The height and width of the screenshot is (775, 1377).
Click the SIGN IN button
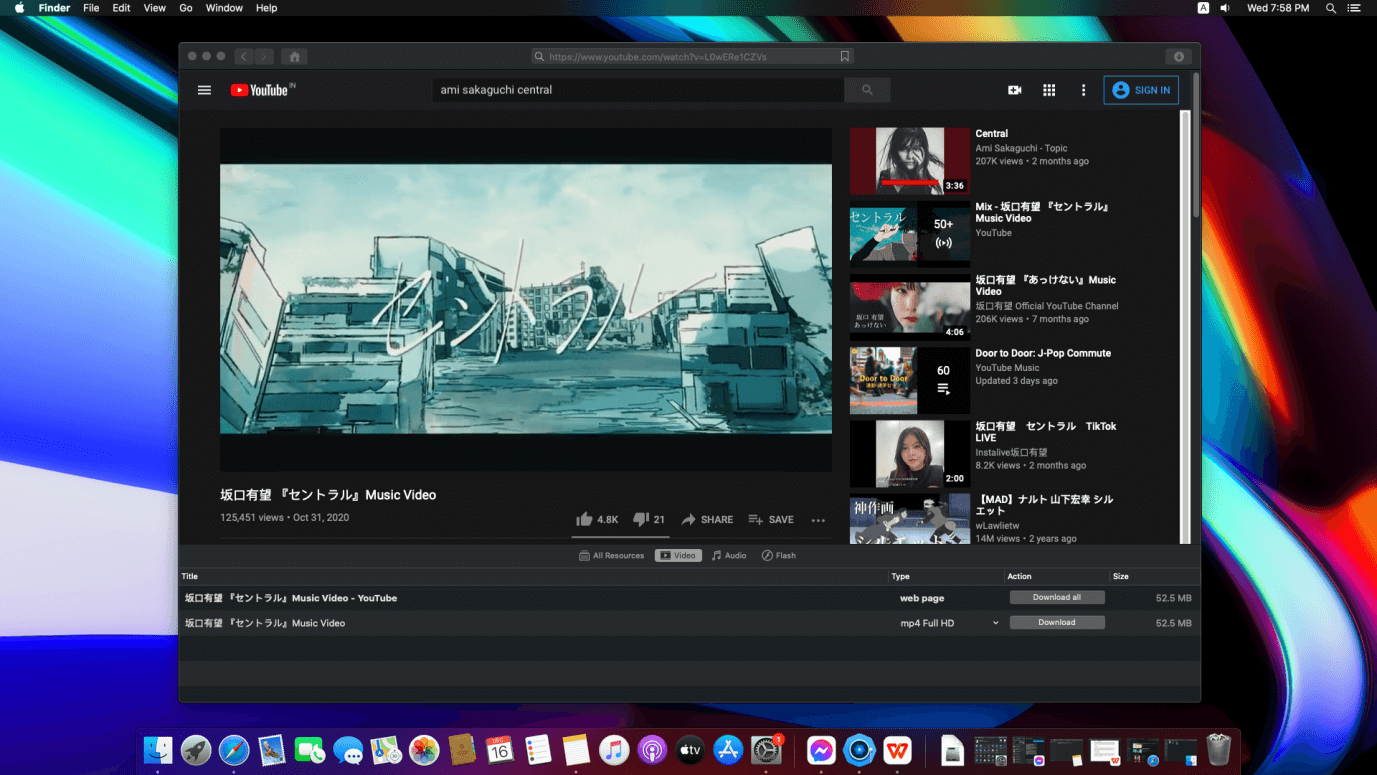point(1141,90)
